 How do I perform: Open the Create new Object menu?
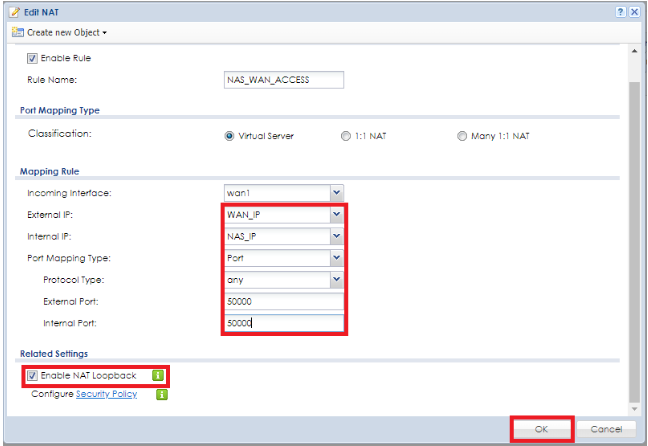coord(67,33)
